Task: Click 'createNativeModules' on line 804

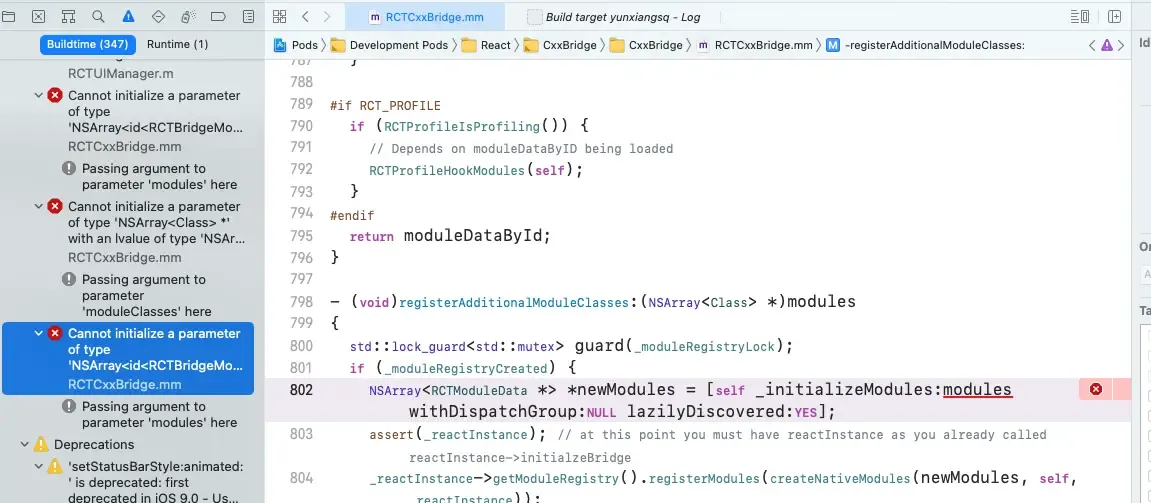Action: [839, 479]
